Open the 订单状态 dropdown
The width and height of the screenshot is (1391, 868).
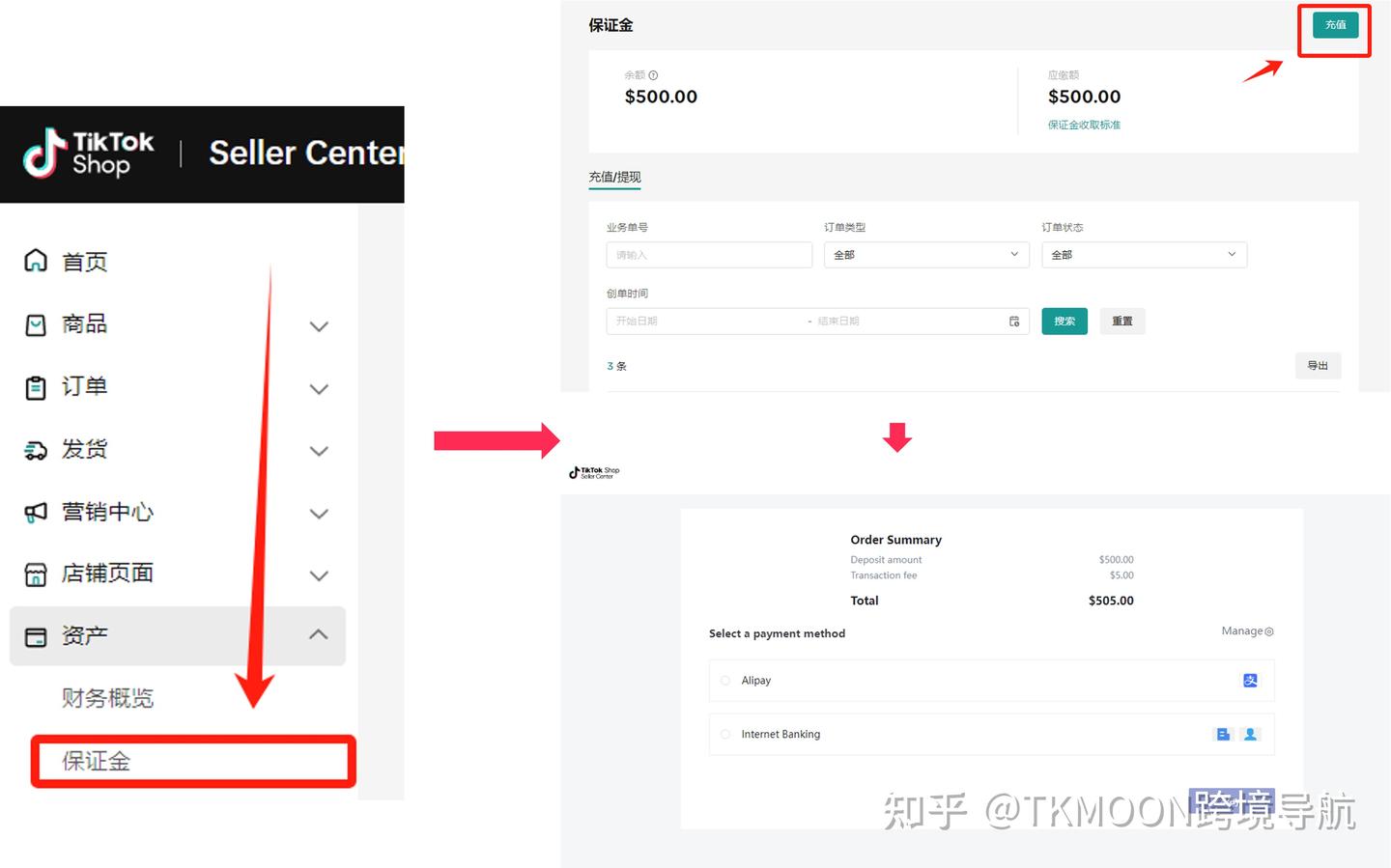click(x=1145, y=255)
